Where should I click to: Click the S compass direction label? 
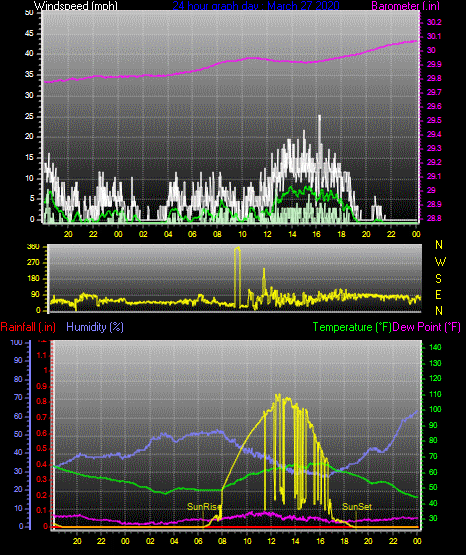[438, 279]
